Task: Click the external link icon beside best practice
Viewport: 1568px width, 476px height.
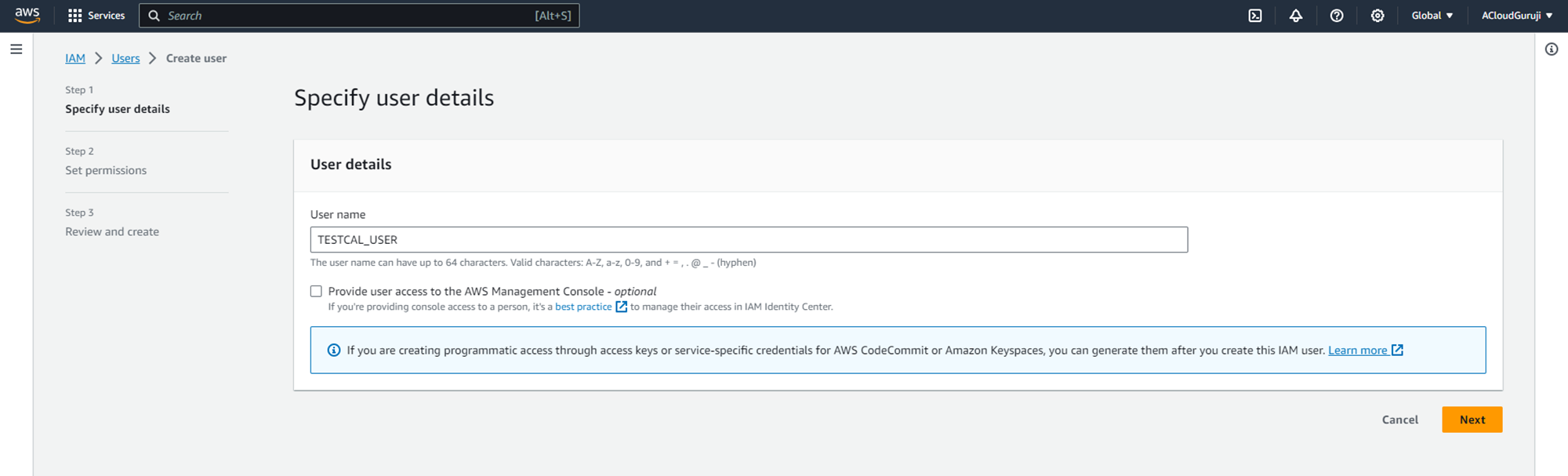Action: click(x=621, y=307)
